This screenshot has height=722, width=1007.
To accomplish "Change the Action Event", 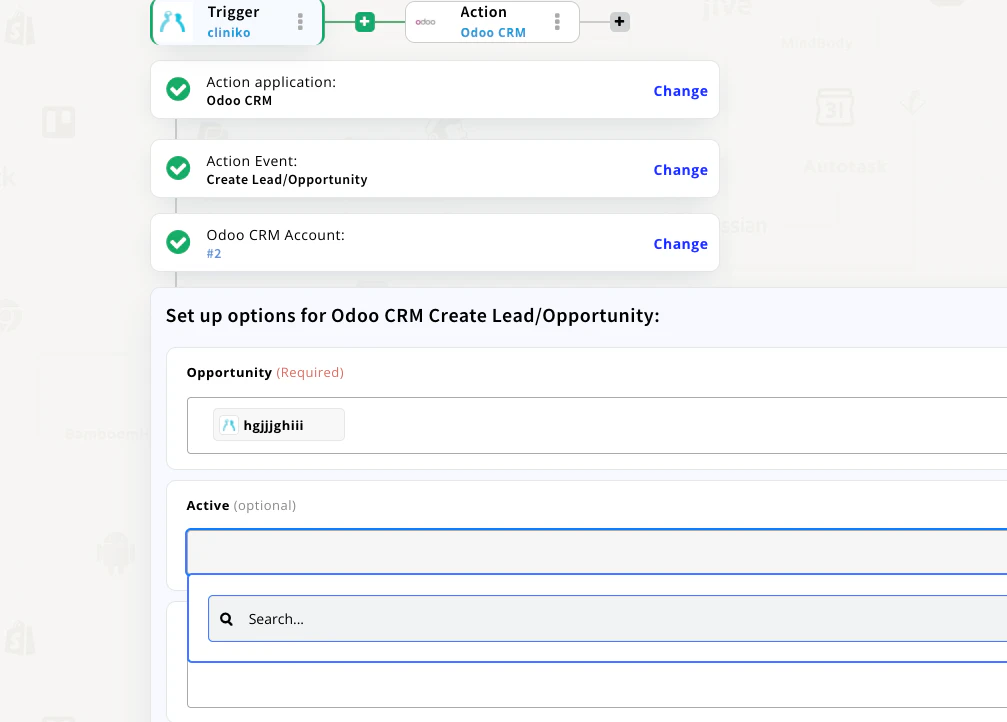I will [681, 170].
